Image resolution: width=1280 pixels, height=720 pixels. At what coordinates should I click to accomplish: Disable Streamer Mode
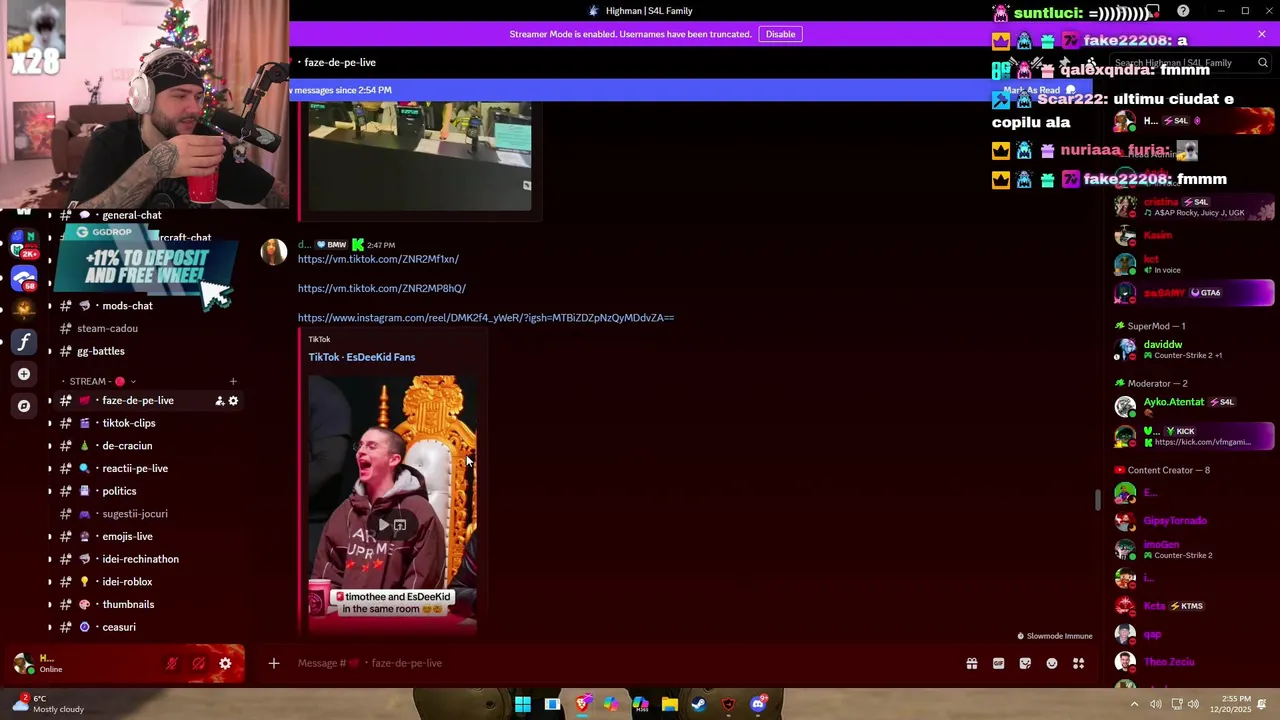[780, 34]
